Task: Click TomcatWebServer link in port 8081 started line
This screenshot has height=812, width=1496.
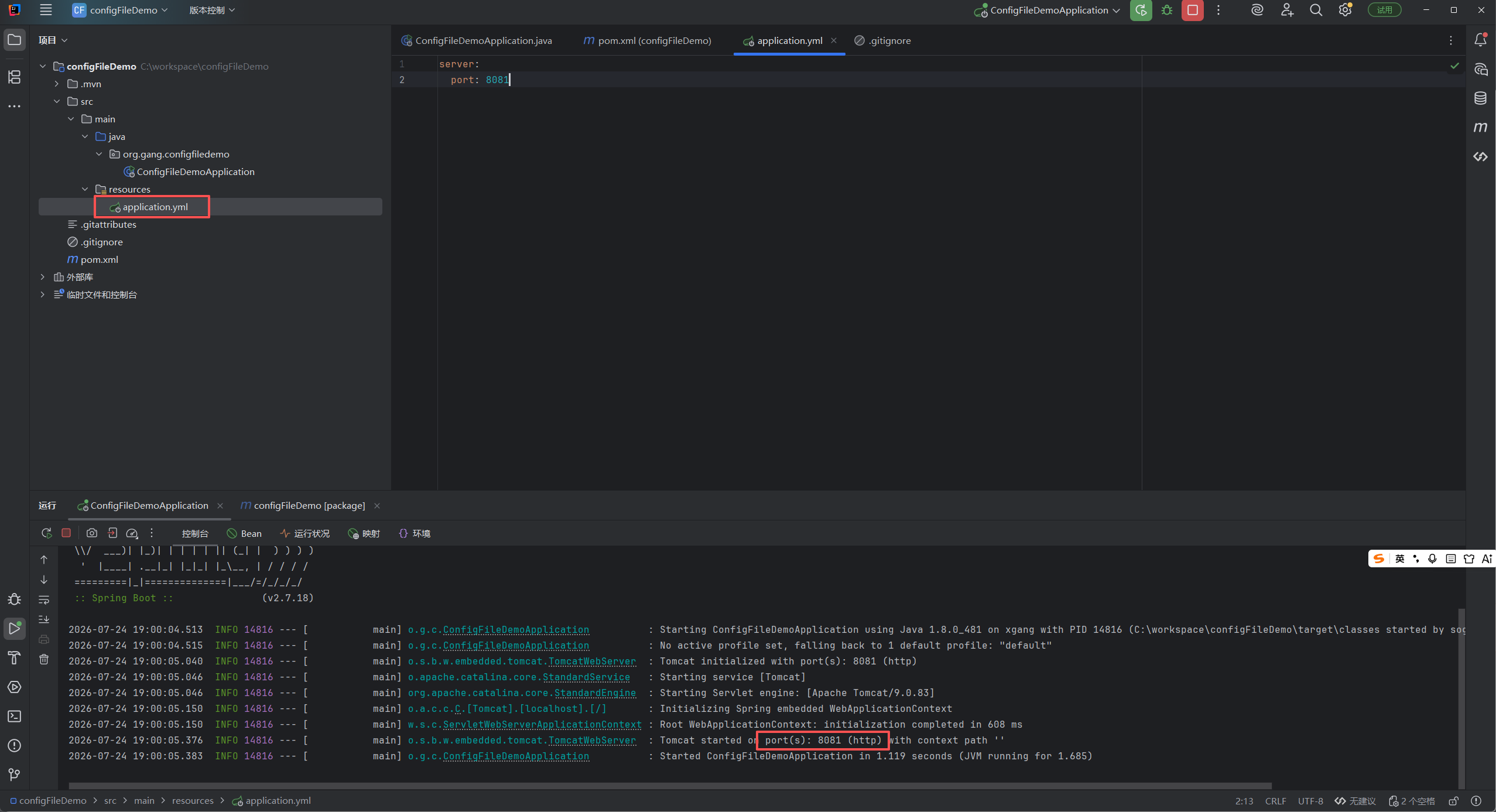Action: click(592, 741)
